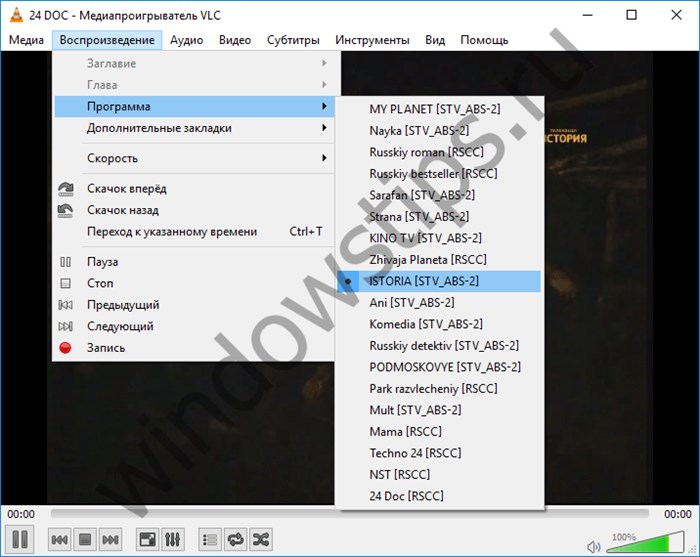Select Ani [STV_ABS-2] program
Viewport: 700px width, 557px height.
click(x=439, y=303)
